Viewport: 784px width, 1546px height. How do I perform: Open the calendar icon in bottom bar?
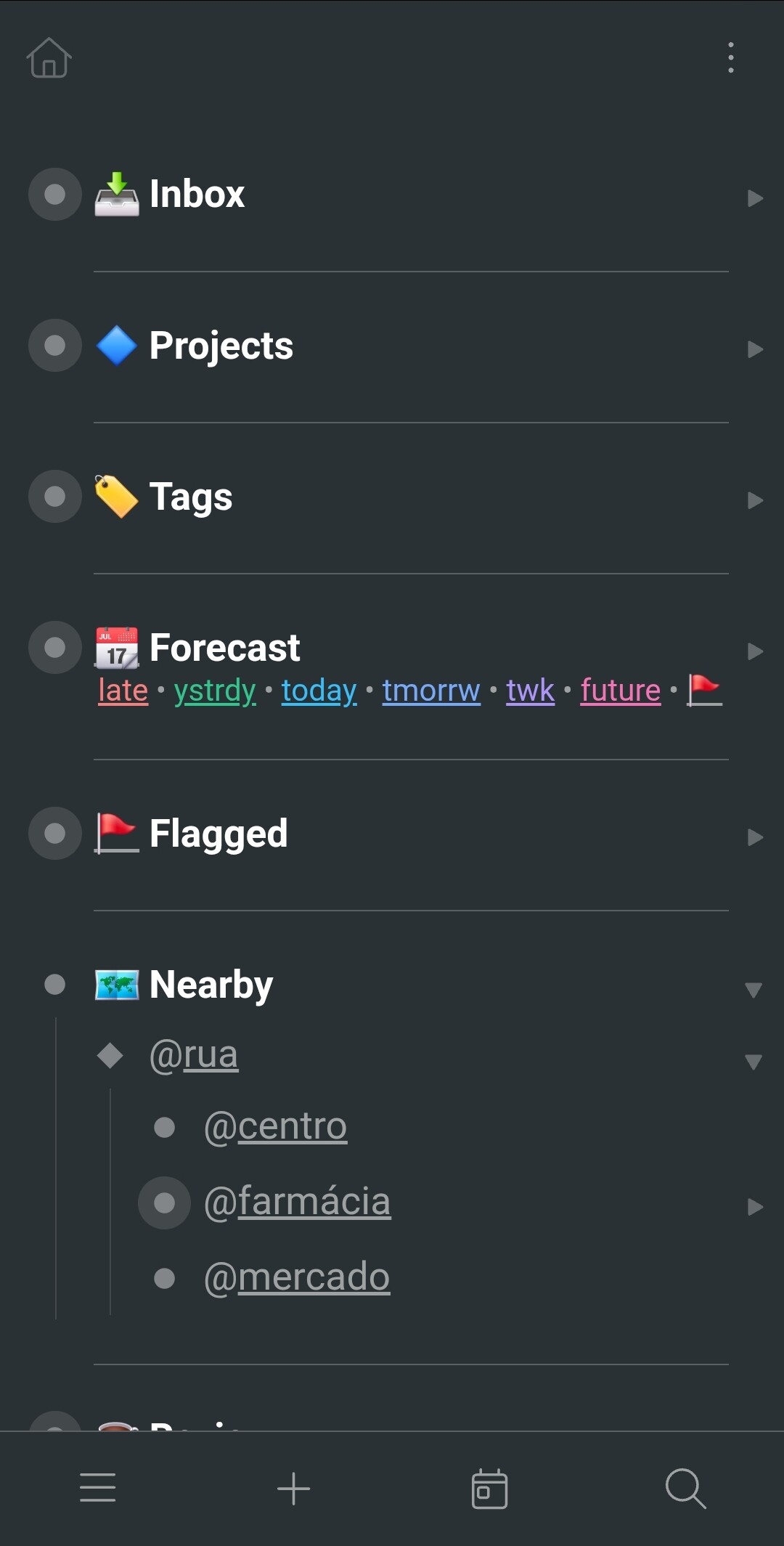(489, 1488)
